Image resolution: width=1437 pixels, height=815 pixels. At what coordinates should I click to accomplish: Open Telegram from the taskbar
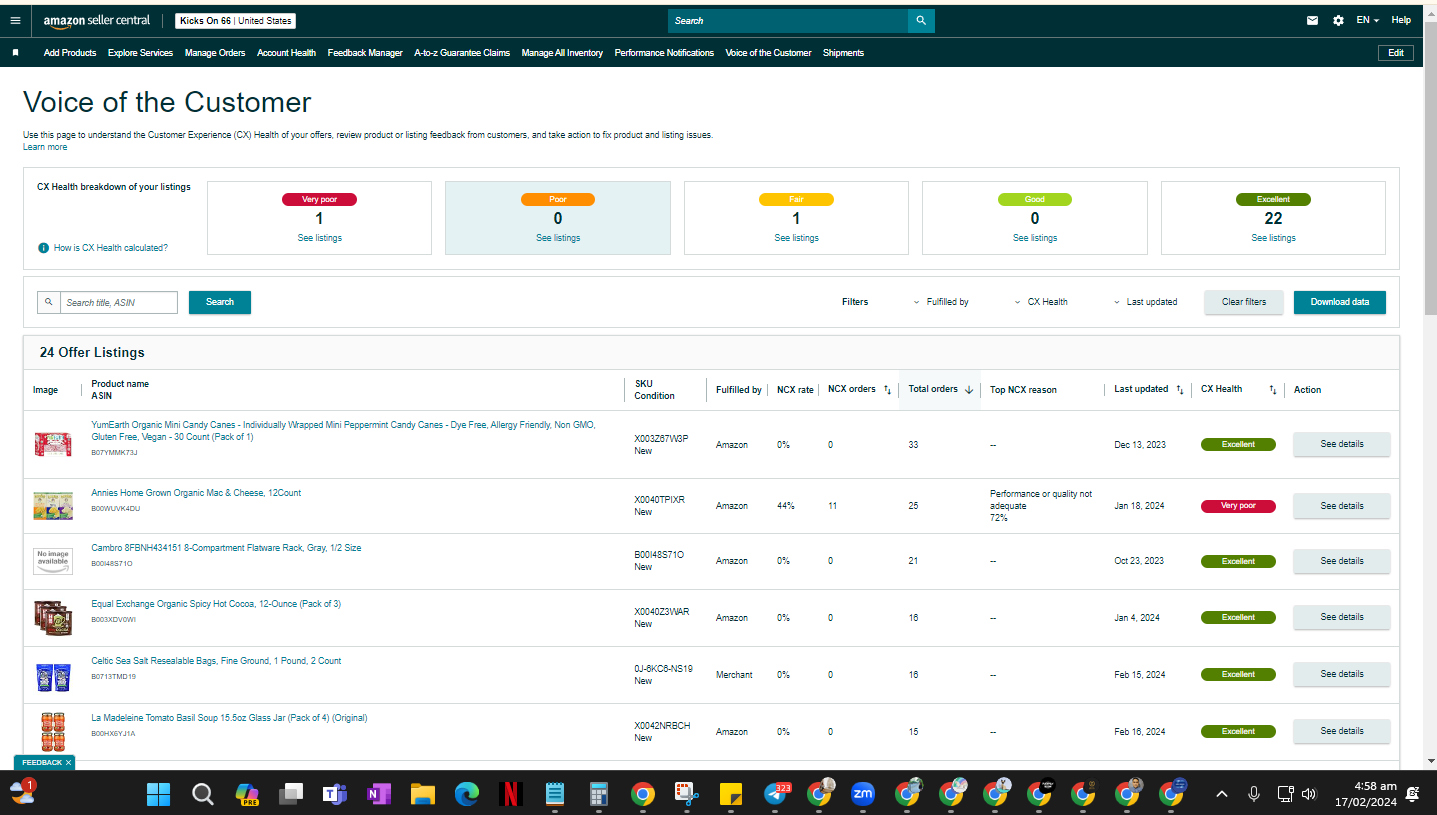(x=776, y=794)
